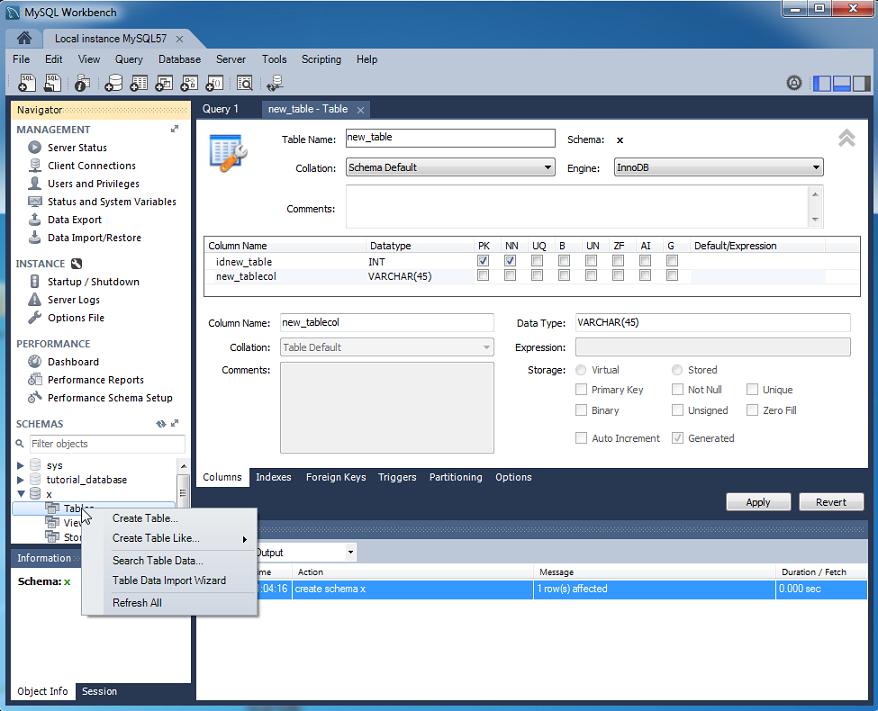Toggle the right sidebar panel icon
878x711 pixels.
click(861, 83)
